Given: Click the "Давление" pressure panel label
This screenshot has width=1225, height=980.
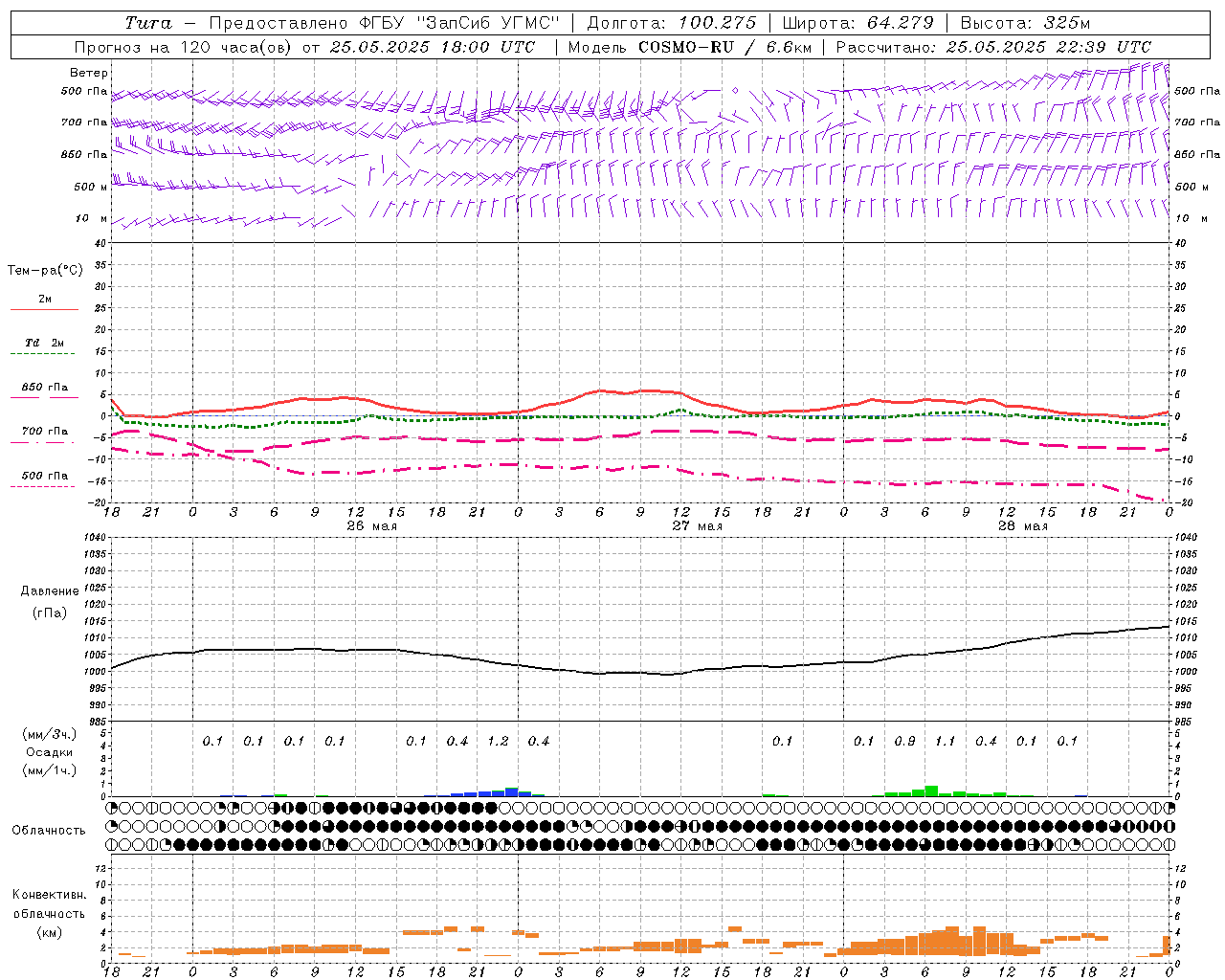Looking at the screenshot, I should pos(50,591).
